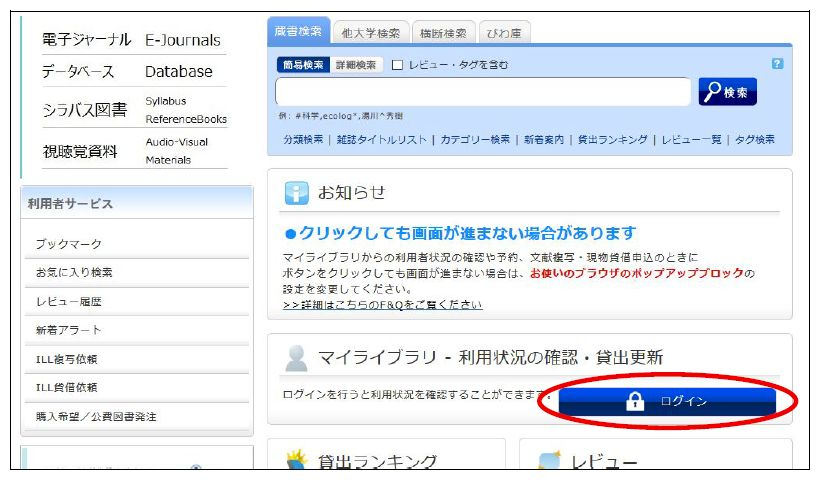Open the びわ庫 tab
The height and width of the screenshot is (480, 822).
coord(505,33)
